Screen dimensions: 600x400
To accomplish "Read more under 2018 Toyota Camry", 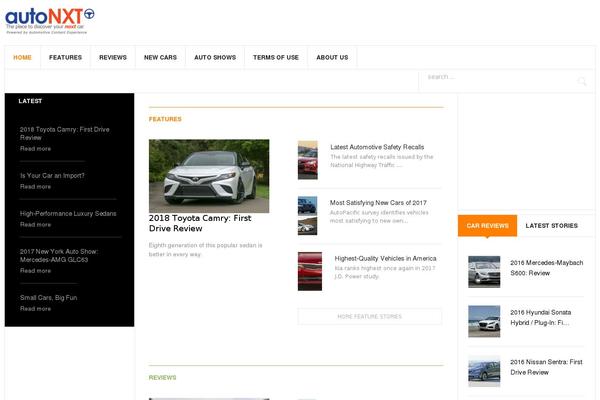I will (35, 149).
